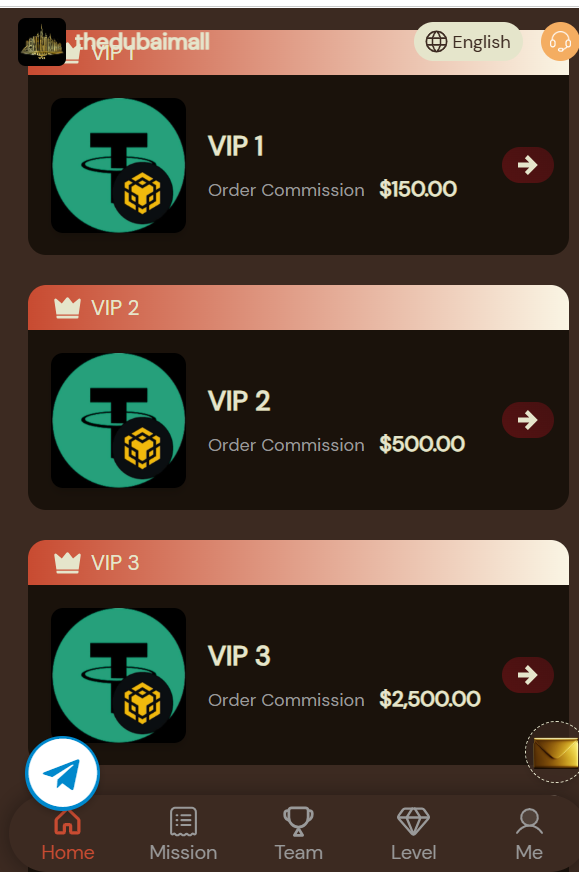The width and height of the screenshot is (579, 872).
Task: Open the golden envelope message icon
Action: click(x=554, y=752)
